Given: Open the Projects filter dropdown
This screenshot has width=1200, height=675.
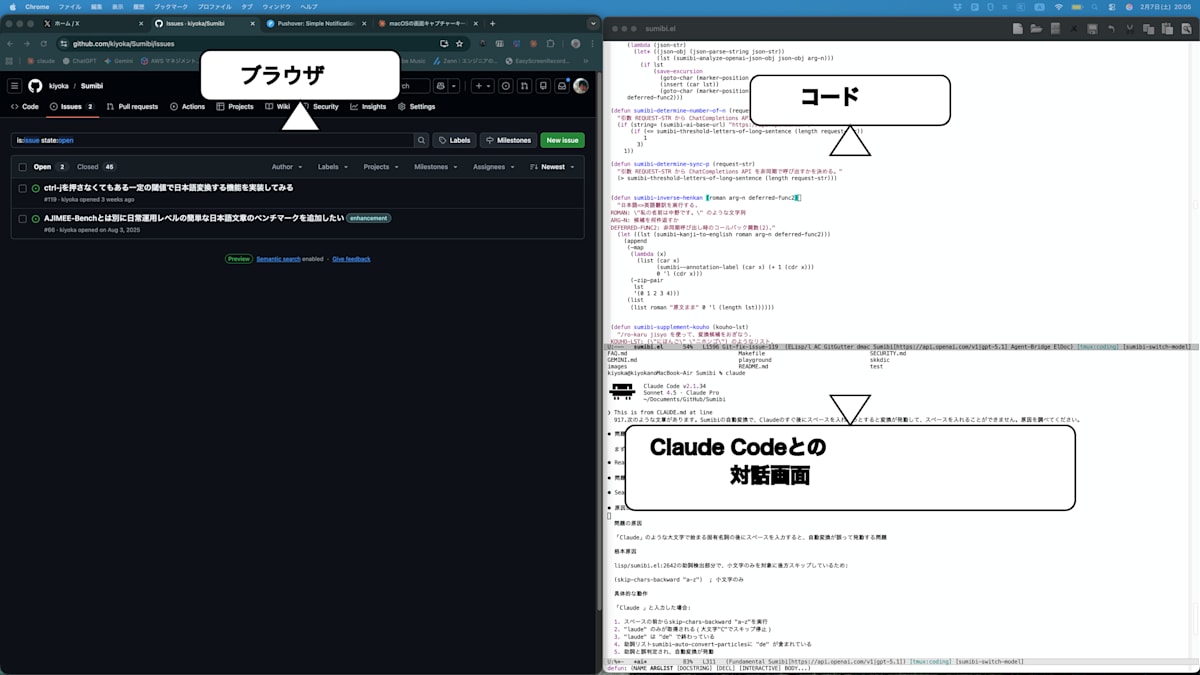Looking at the screenshot, I should [380, 167].
